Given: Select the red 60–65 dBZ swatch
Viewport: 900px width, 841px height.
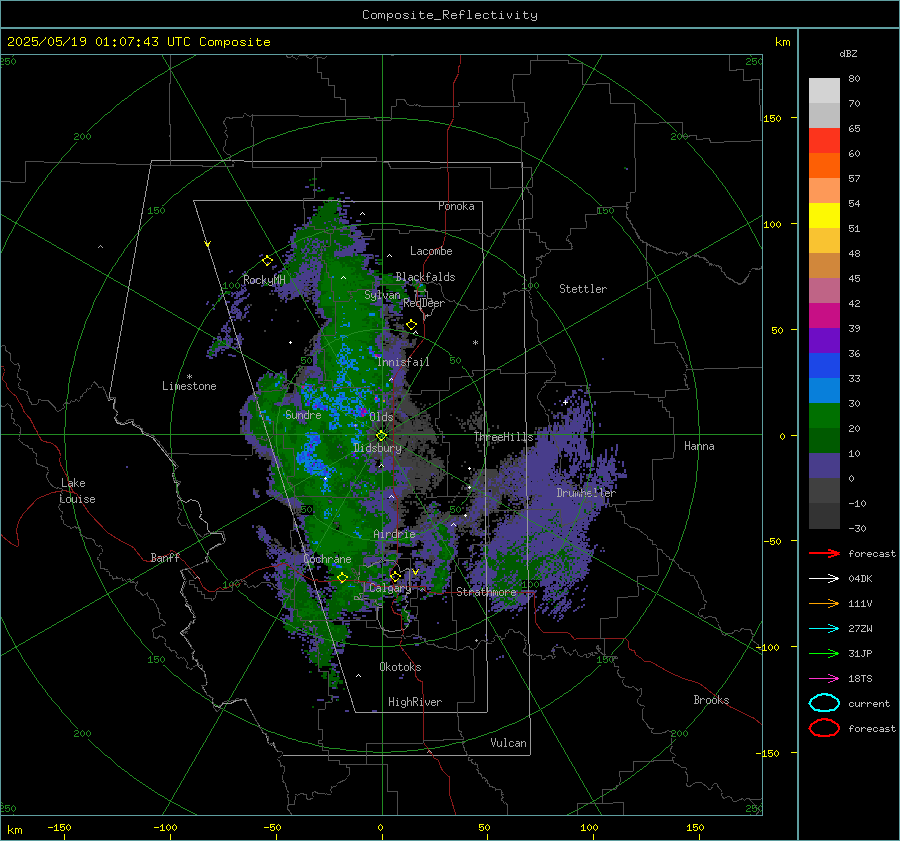Looking at the screenshot, I should 824,141.
